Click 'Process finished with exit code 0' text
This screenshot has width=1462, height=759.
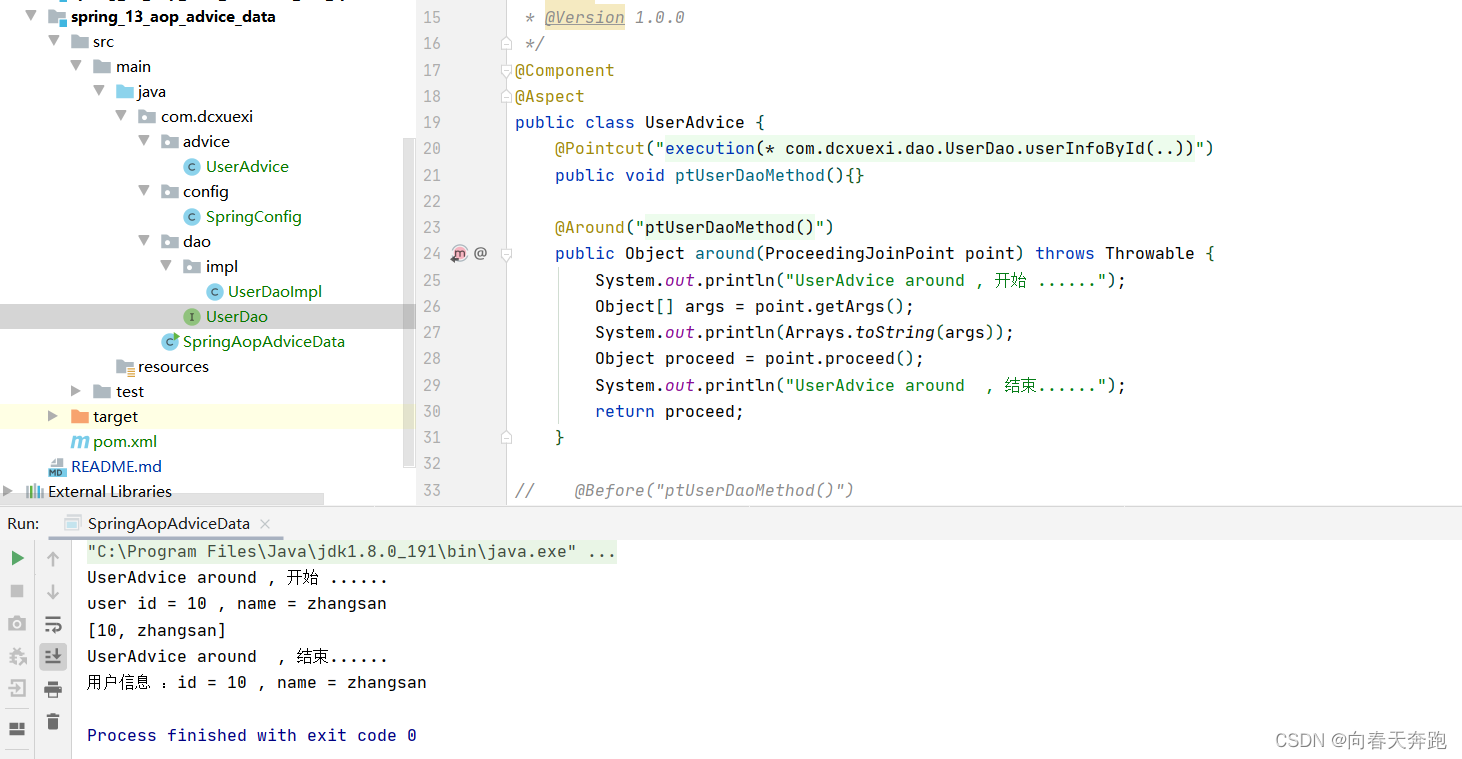(251, 735)
